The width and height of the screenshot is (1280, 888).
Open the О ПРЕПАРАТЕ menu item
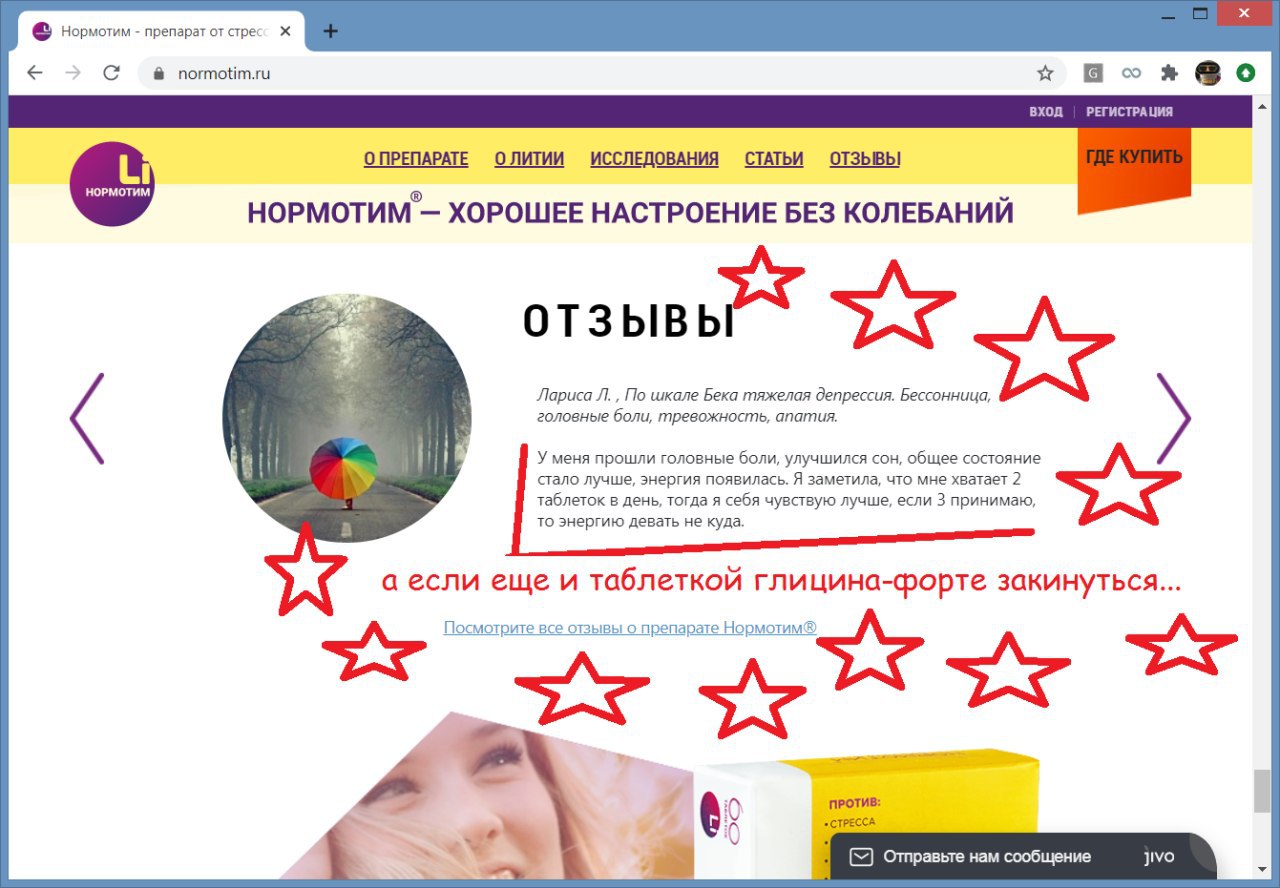click(416, 159)
